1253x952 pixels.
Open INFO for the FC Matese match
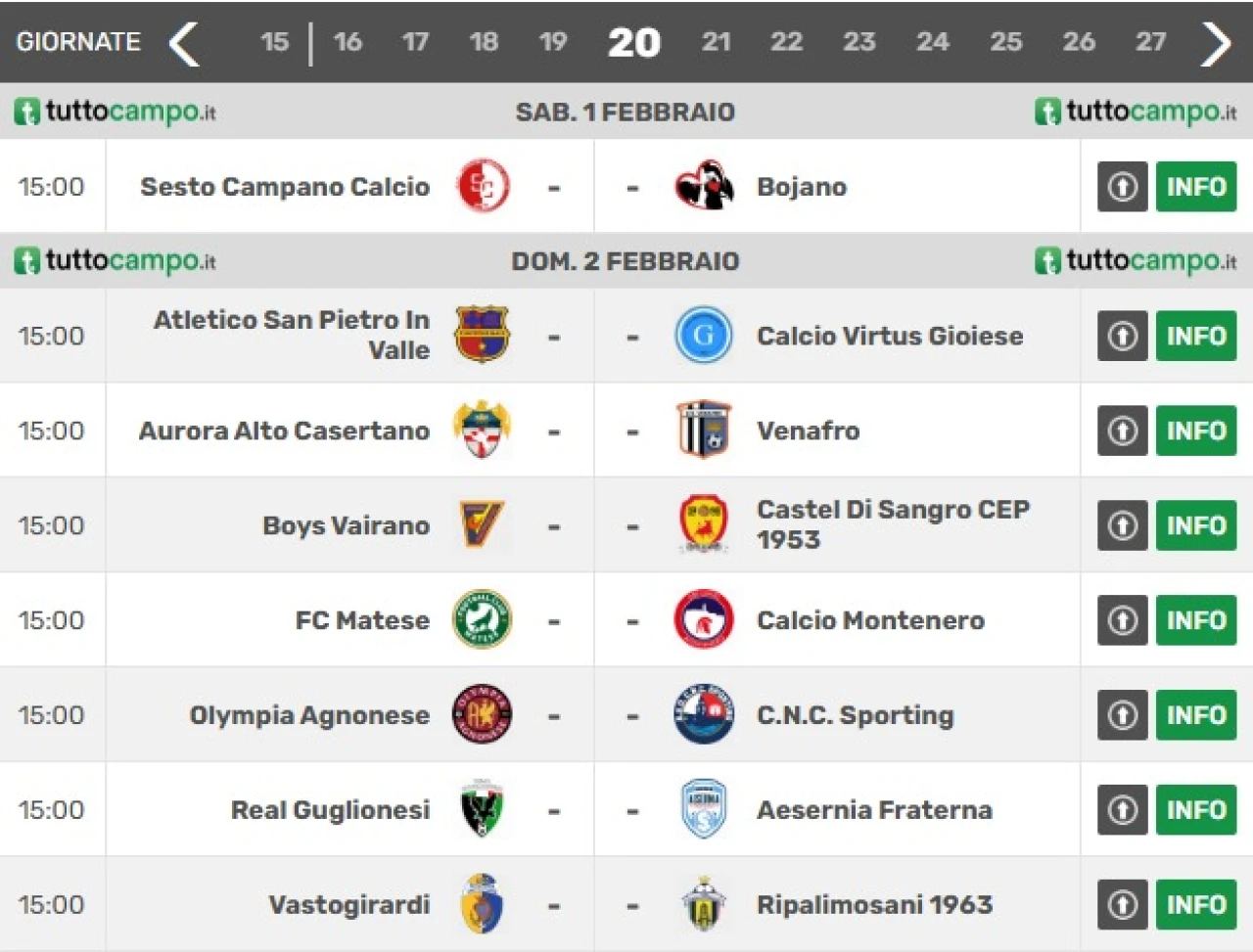1196,620
